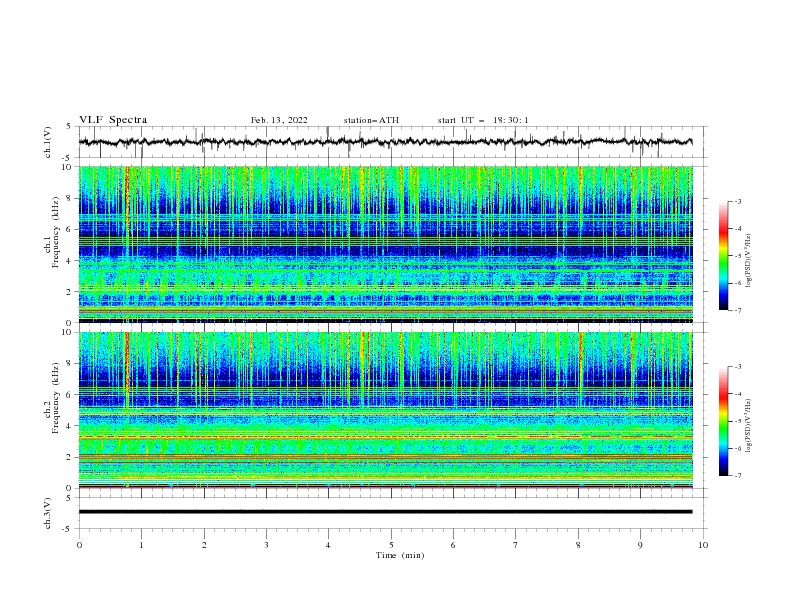Click the ch.1 voltage waveform trace

pos(385,142)
